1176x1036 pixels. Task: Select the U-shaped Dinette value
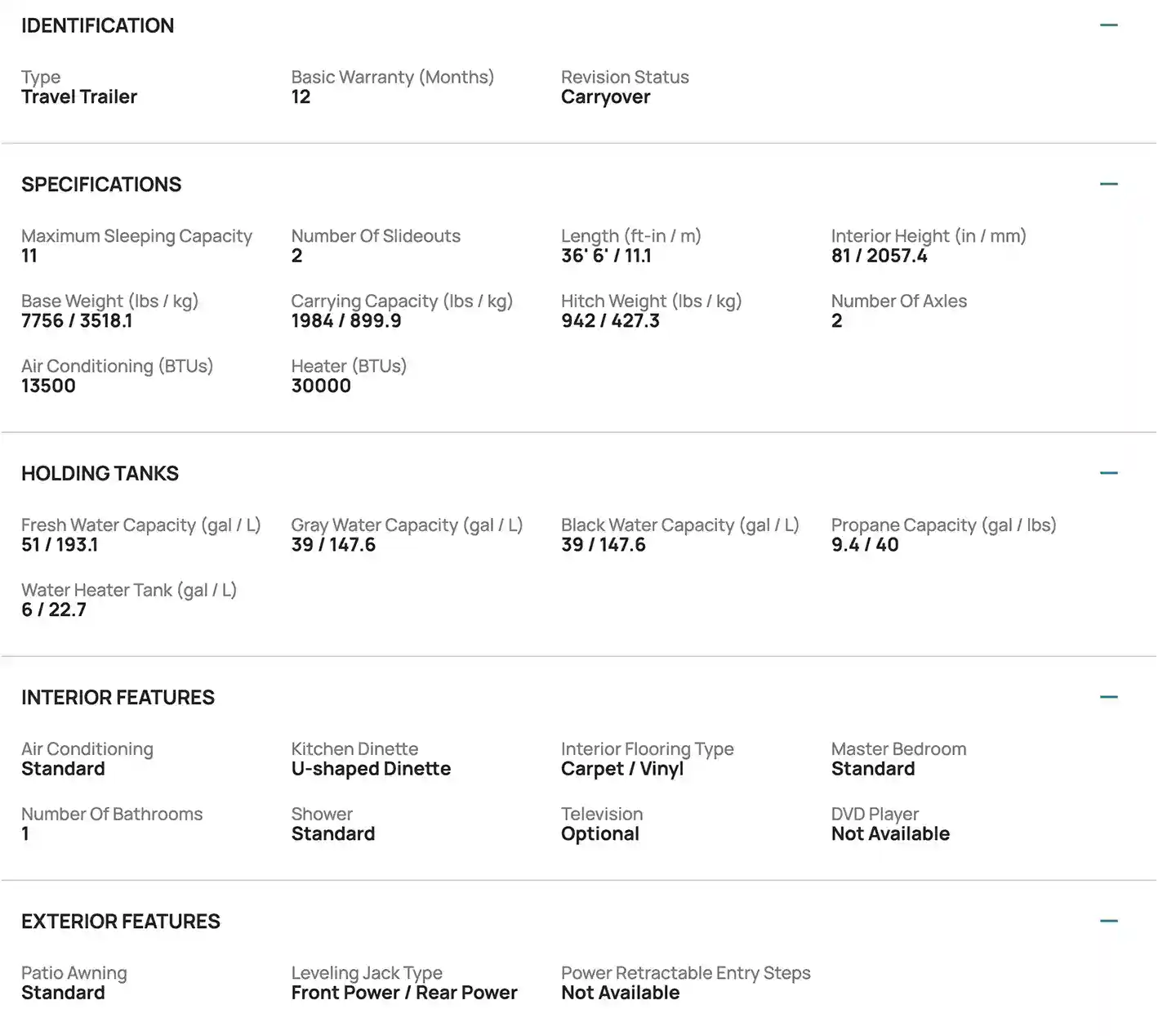(x=371, y=769)
